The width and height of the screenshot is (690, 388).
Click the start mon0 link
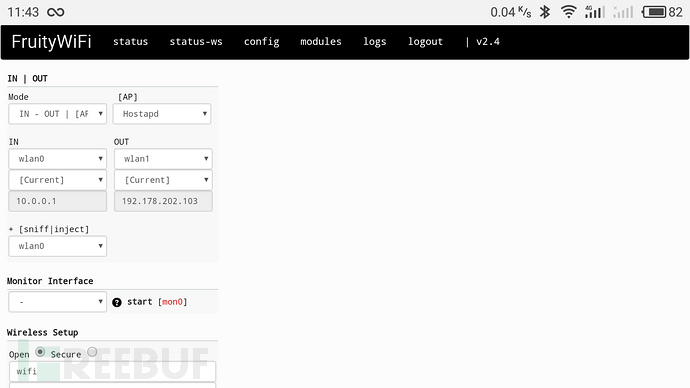point(157,302)
